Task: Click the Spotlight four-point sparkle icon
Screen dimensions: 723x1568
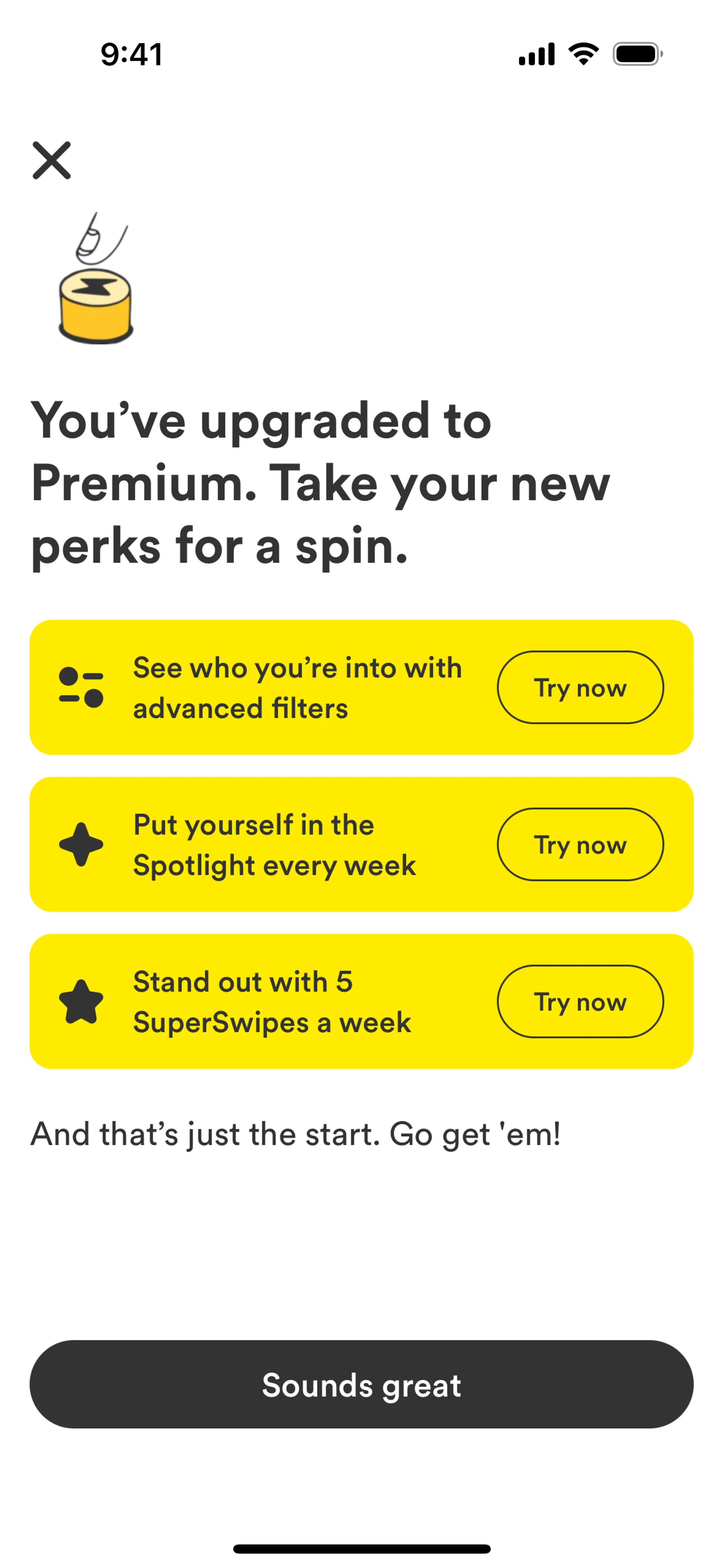Action: click(x=81, y=844)
